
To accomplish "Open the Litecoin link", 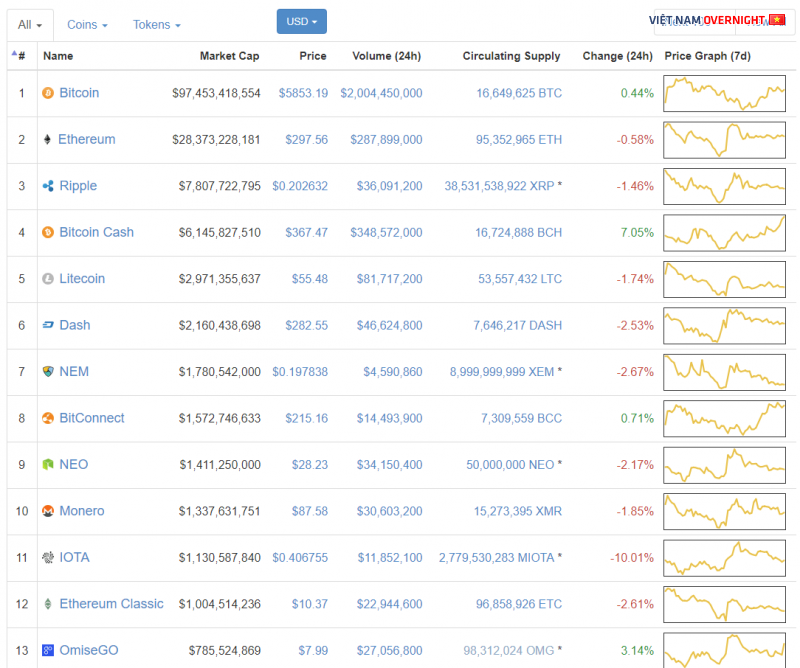I will pyautogui.click(x=82, y=279).
